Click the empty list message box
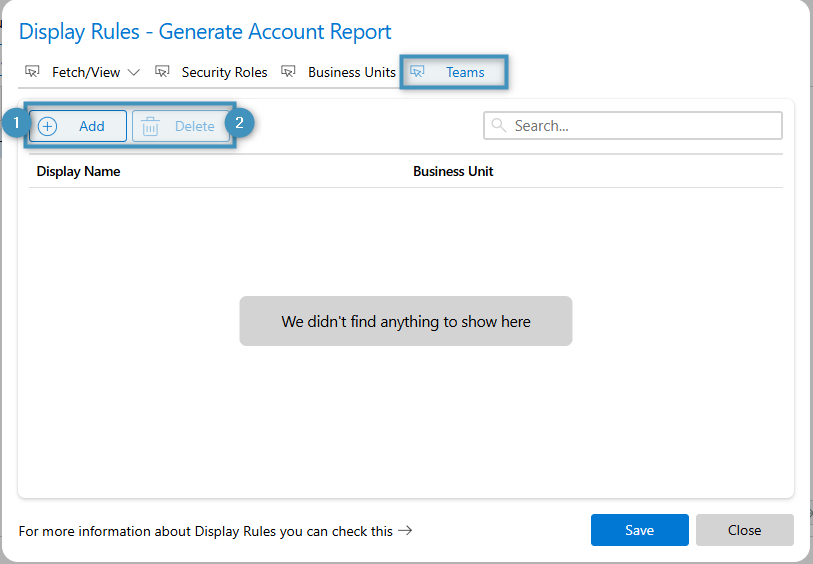The image size is (813, 564). [x=405, y=321]
